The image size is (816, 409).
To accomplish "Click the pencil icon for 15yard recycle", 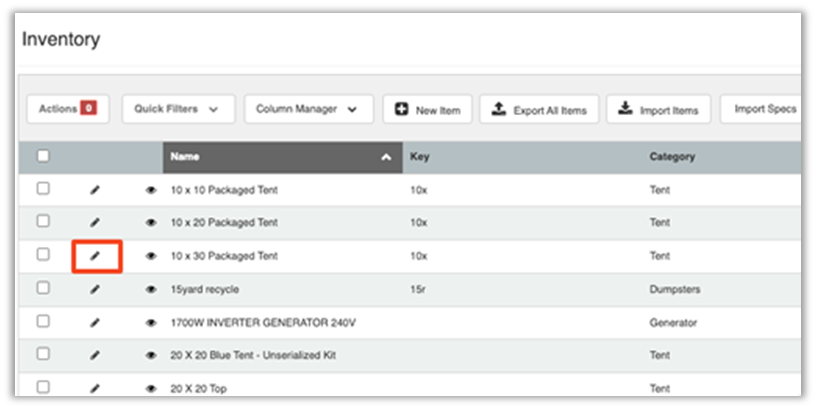I will tap(96, 289).
